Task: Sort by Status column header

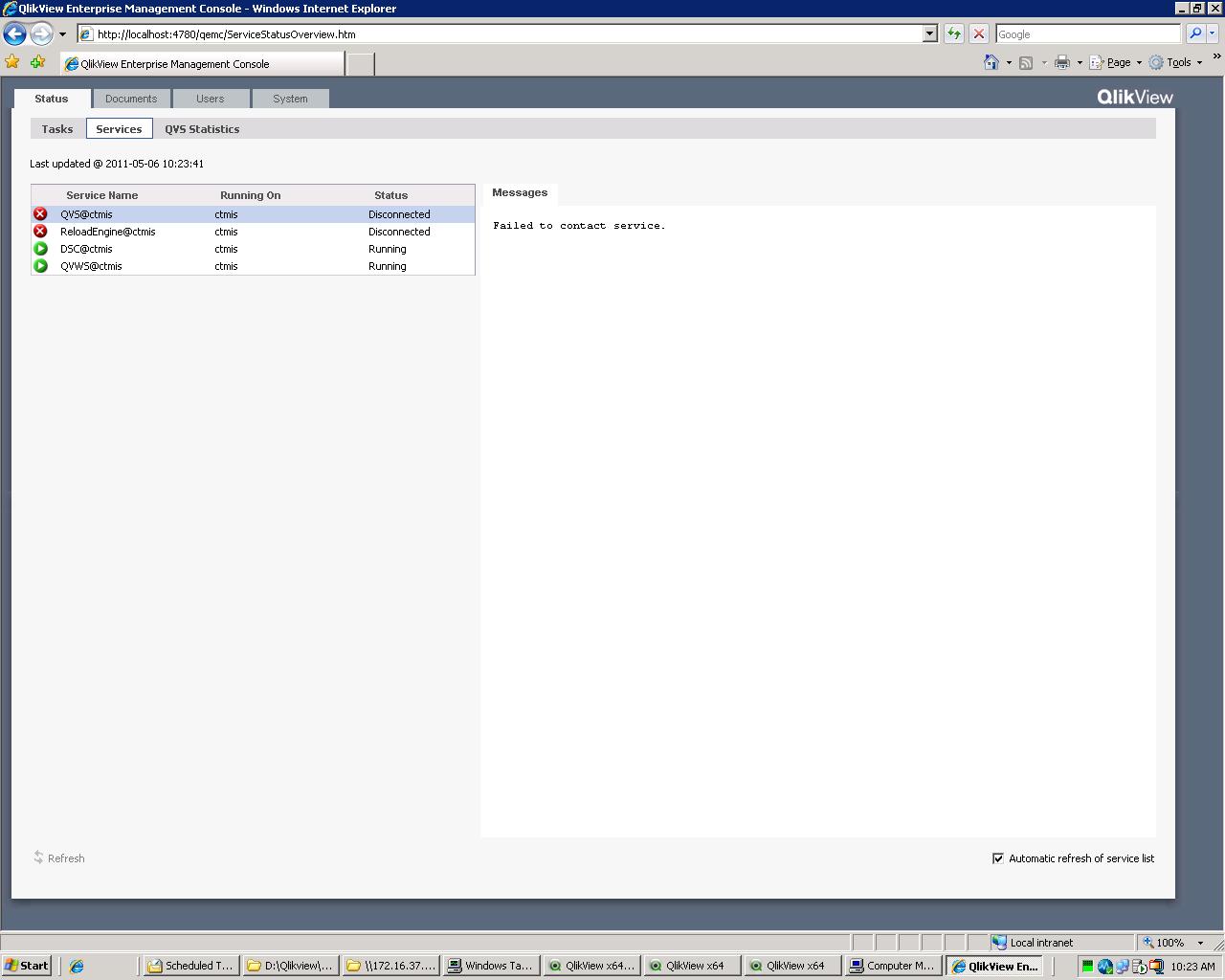Action: (x=390, y=195)
